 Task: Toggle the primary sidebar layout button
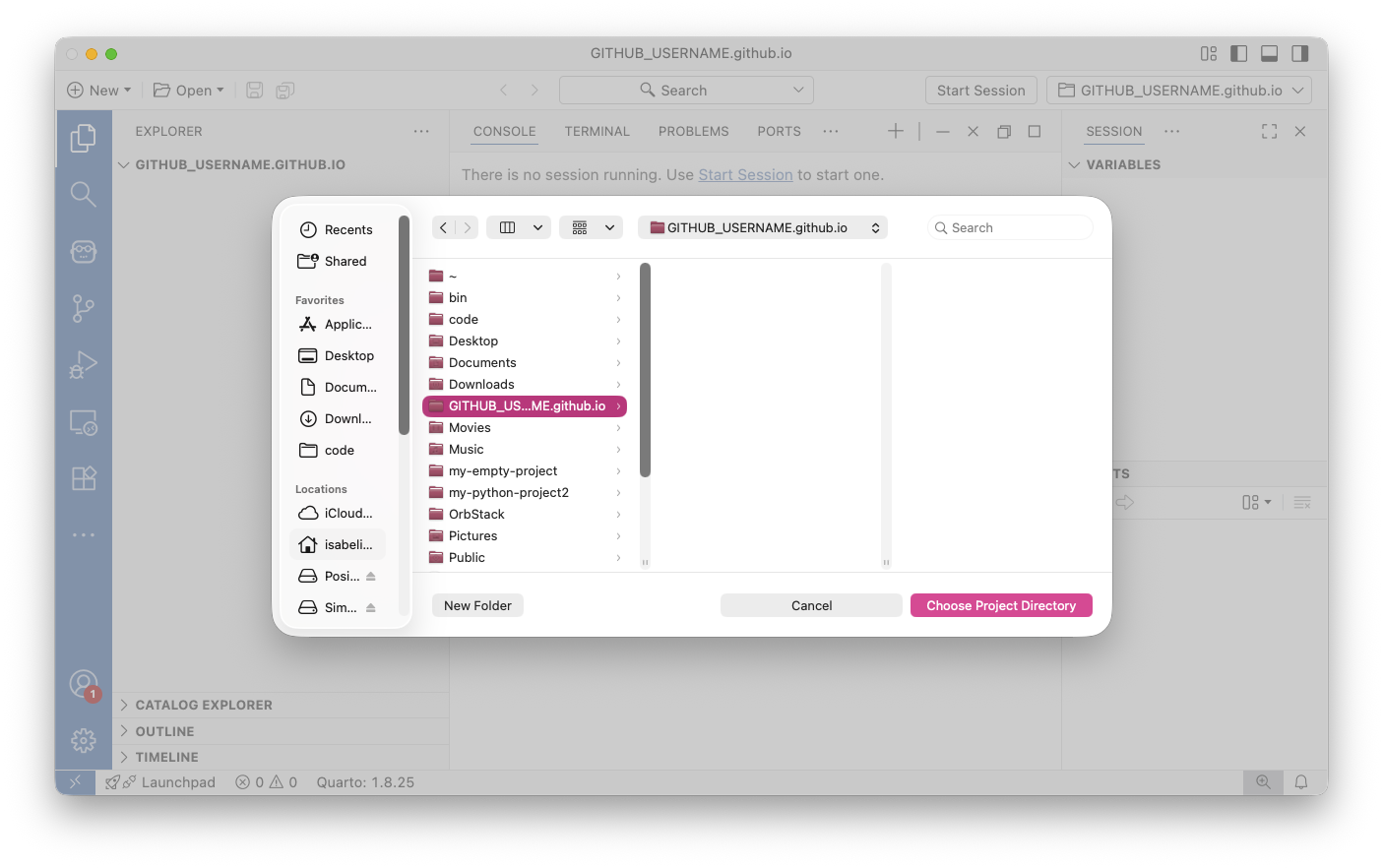point(1239,54)
